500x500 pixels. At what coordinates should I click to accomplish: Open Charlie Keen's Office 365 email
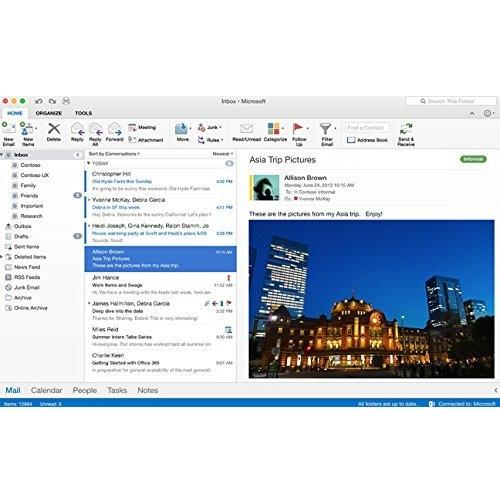pyautogui.click(x=160, y=363)
